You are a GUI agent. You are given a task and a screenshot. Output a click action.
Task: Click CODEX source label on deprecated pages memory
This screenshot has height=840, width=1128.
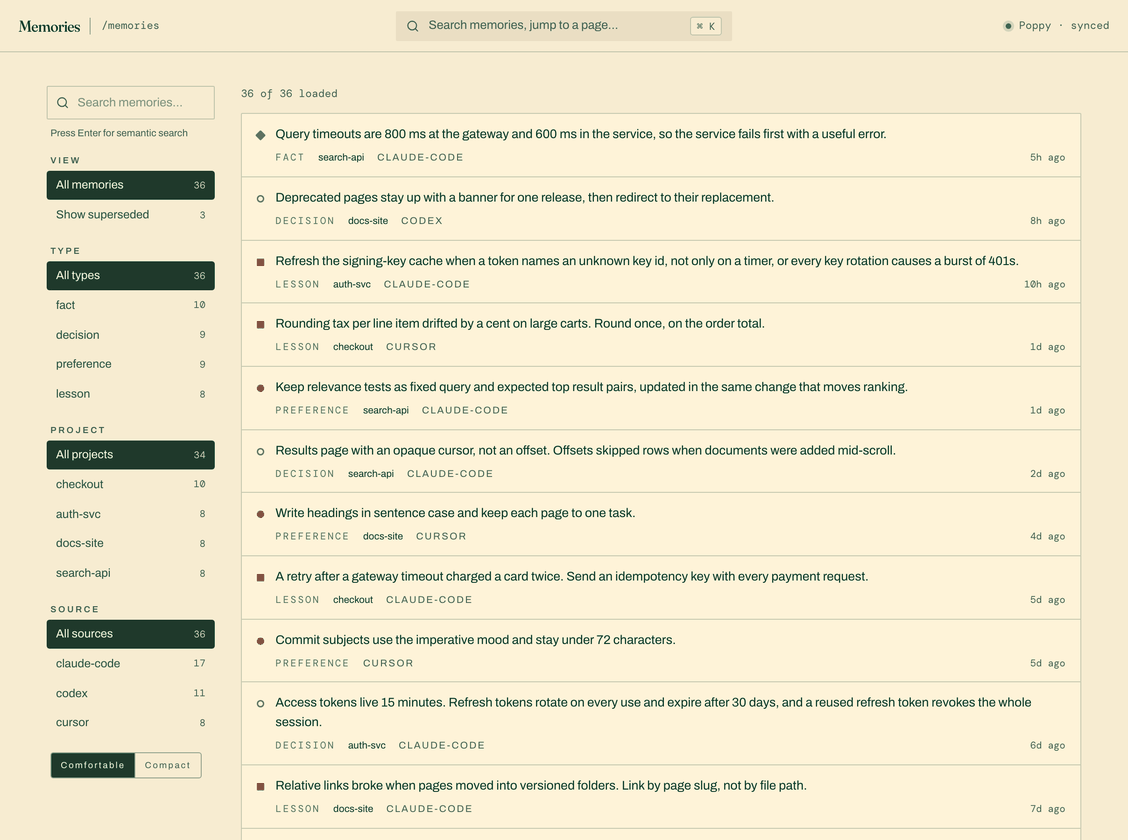[422, 221]
